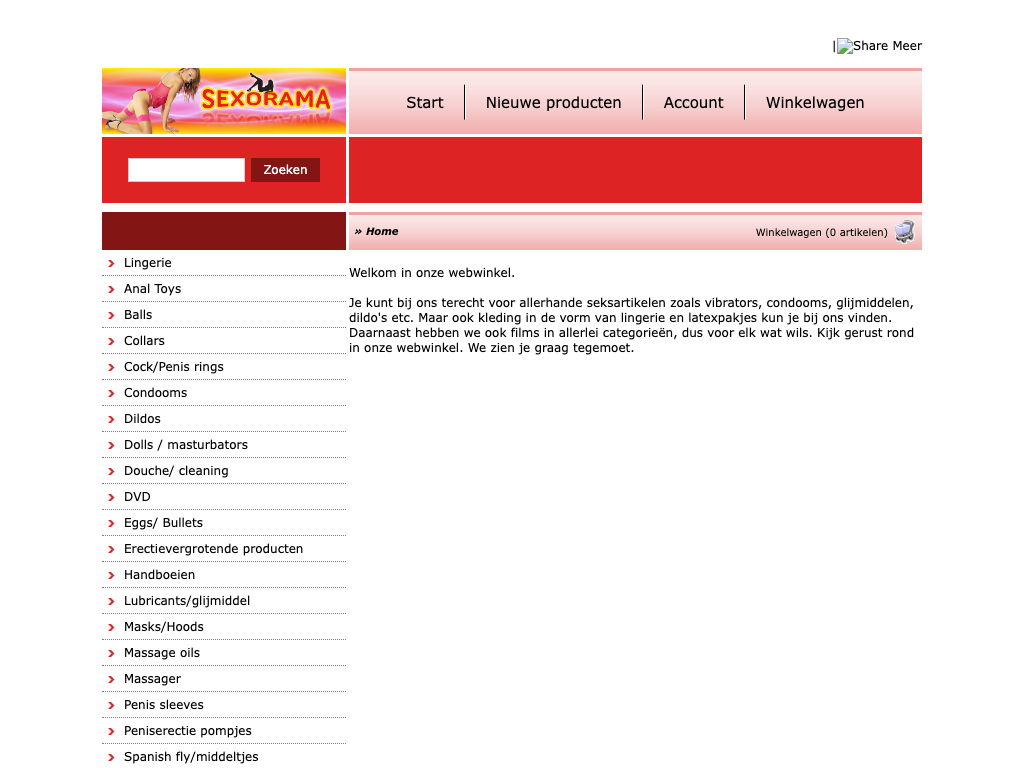Click the red arrow beside Peniserectie pompjes
The image size is (1024, 768).
(x=111, y=731)
